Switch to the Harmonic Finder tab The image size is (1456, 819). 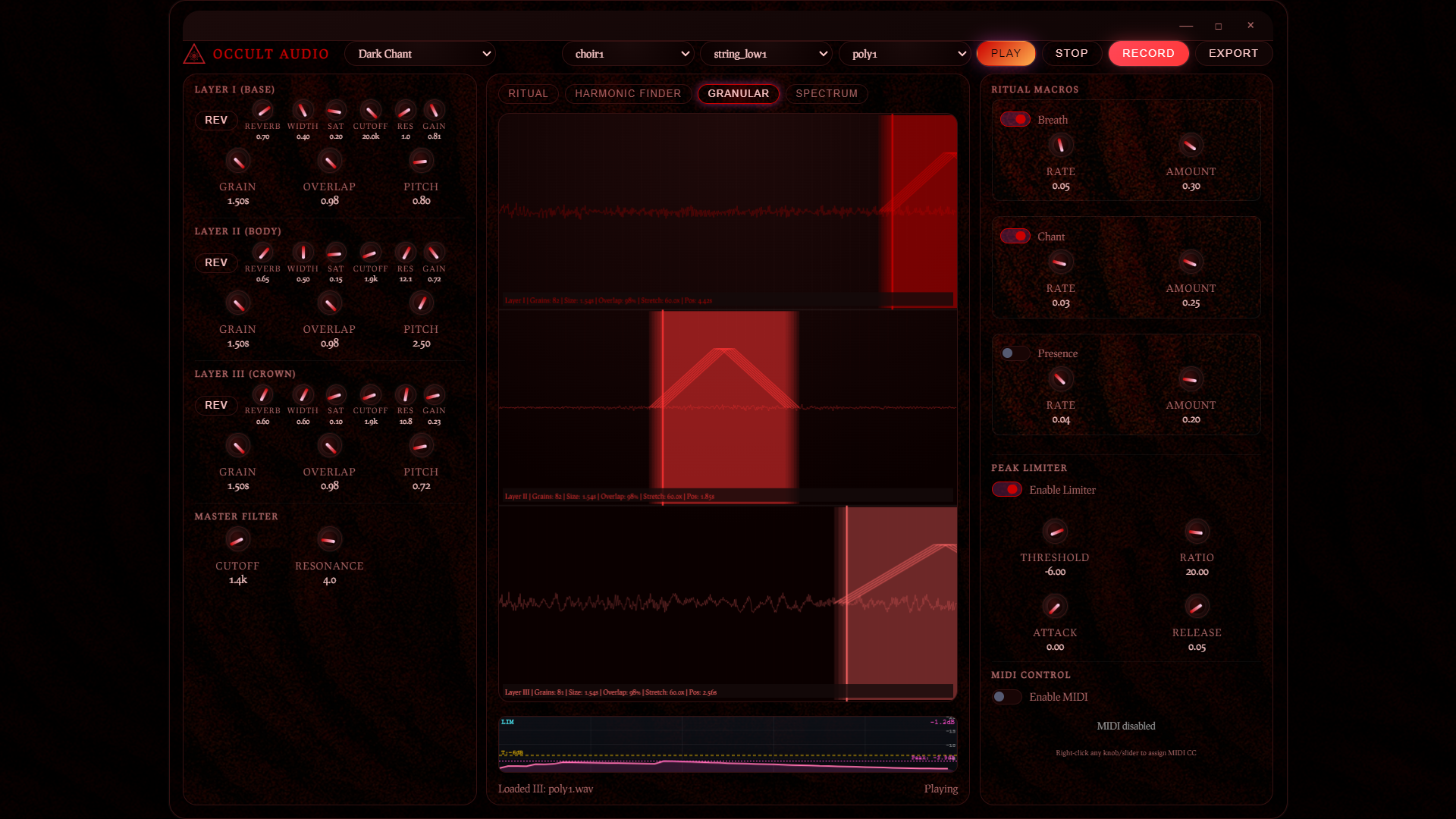tap(627, 93)
